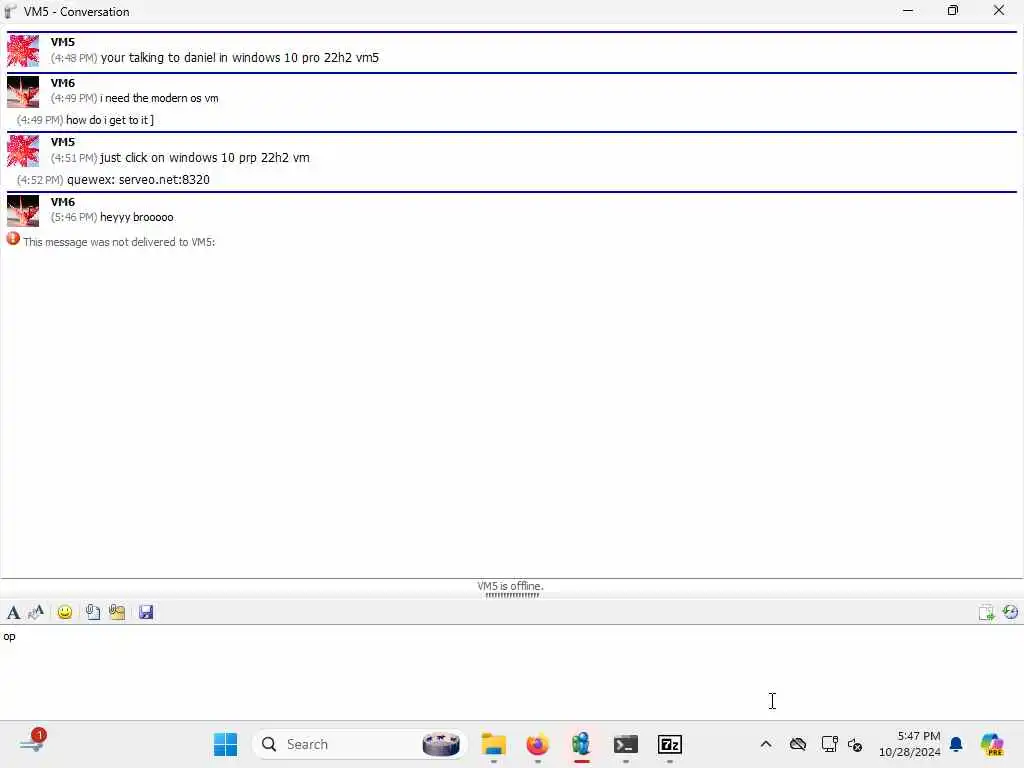Open notifications with the bell icon
Screen dimensions: 1024x768
pos(956,744)
